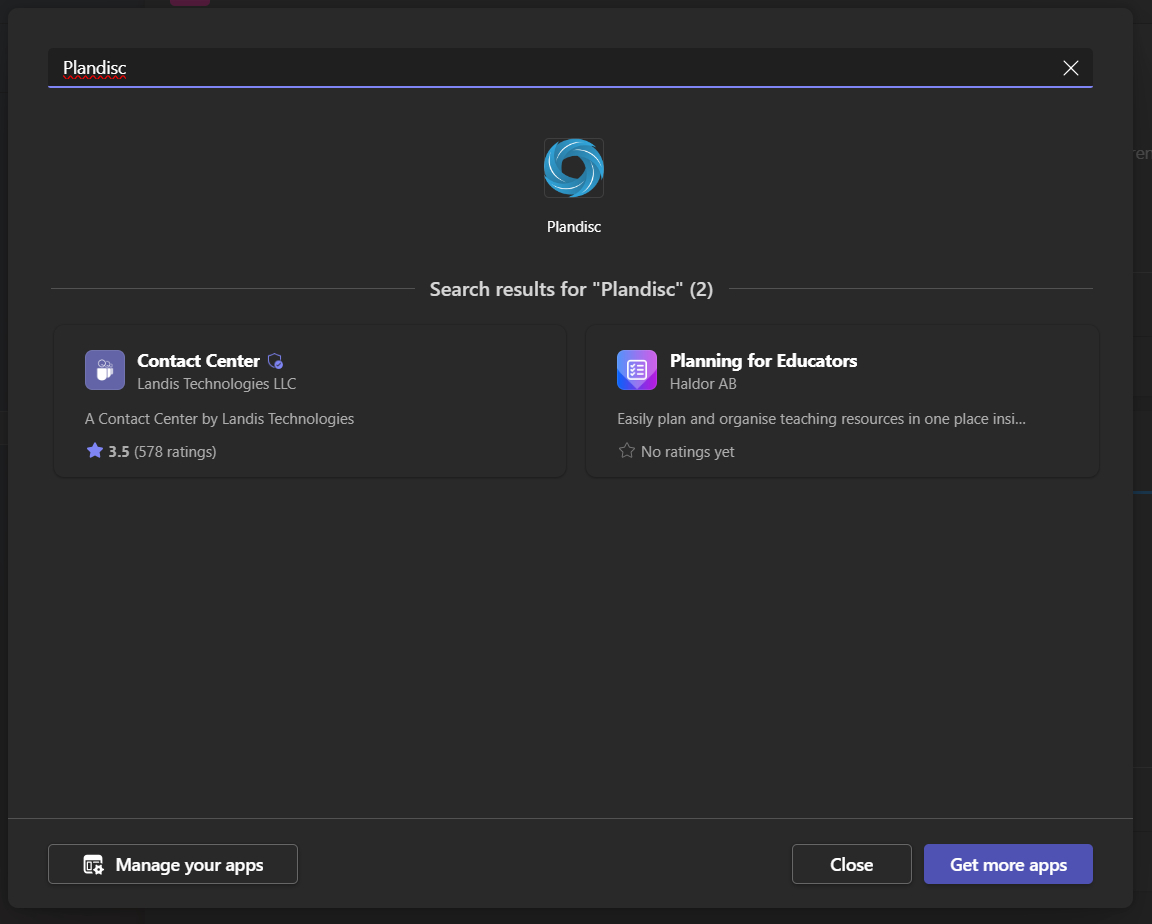Click the Haldor AB publisher name
The height and width of the screenshot is (924, 1152).
[x=704, y=383]
